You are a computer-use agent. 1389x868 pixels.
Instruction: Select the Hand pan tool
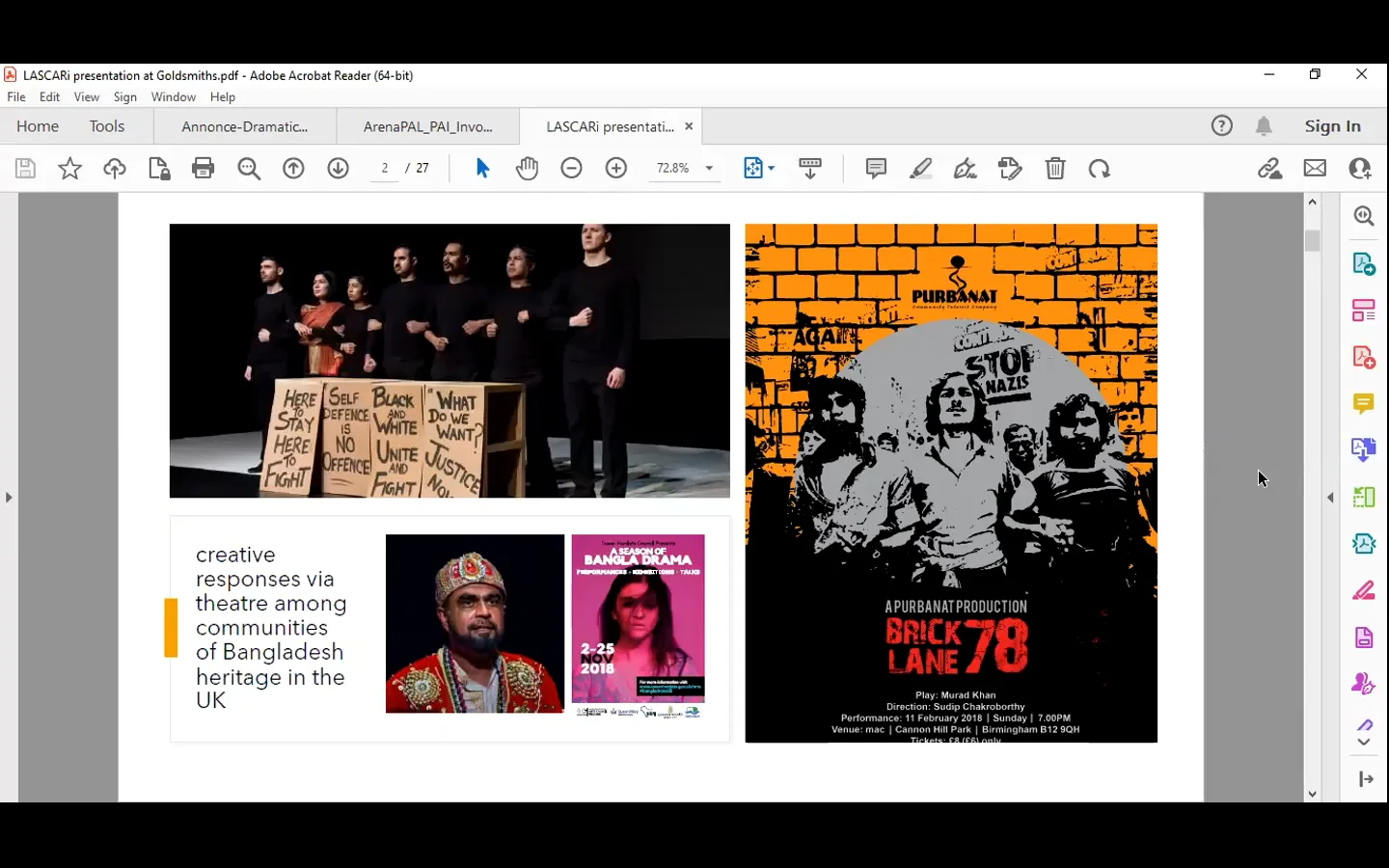pyautogui.click(x=527, y=169)
